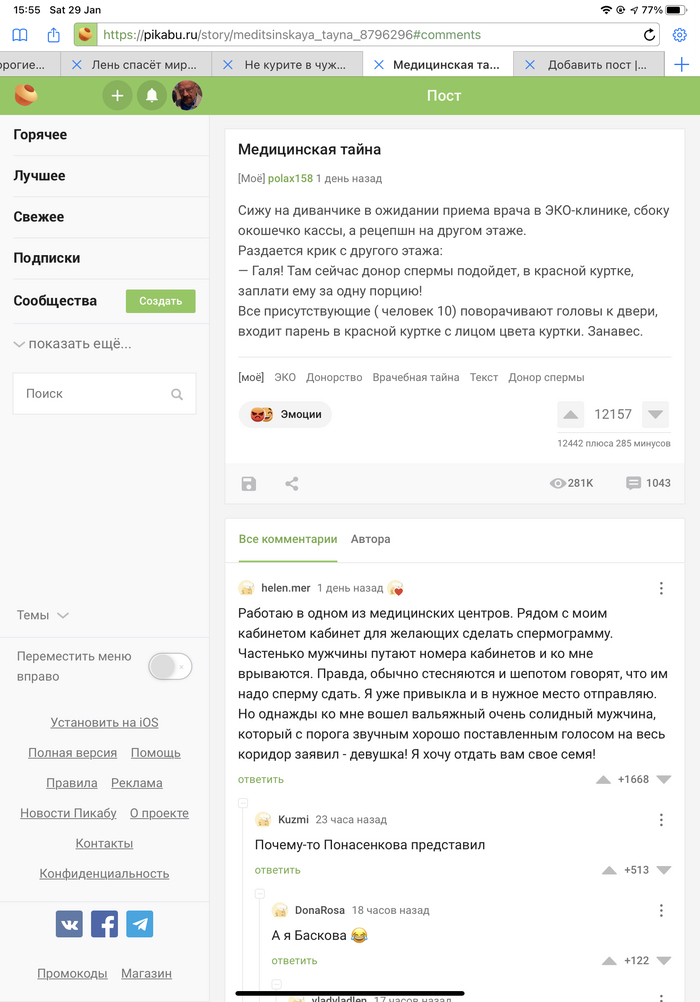Click the Поиск search field
The height and width of the screenshot is (1002, 700).
point(95,394)
